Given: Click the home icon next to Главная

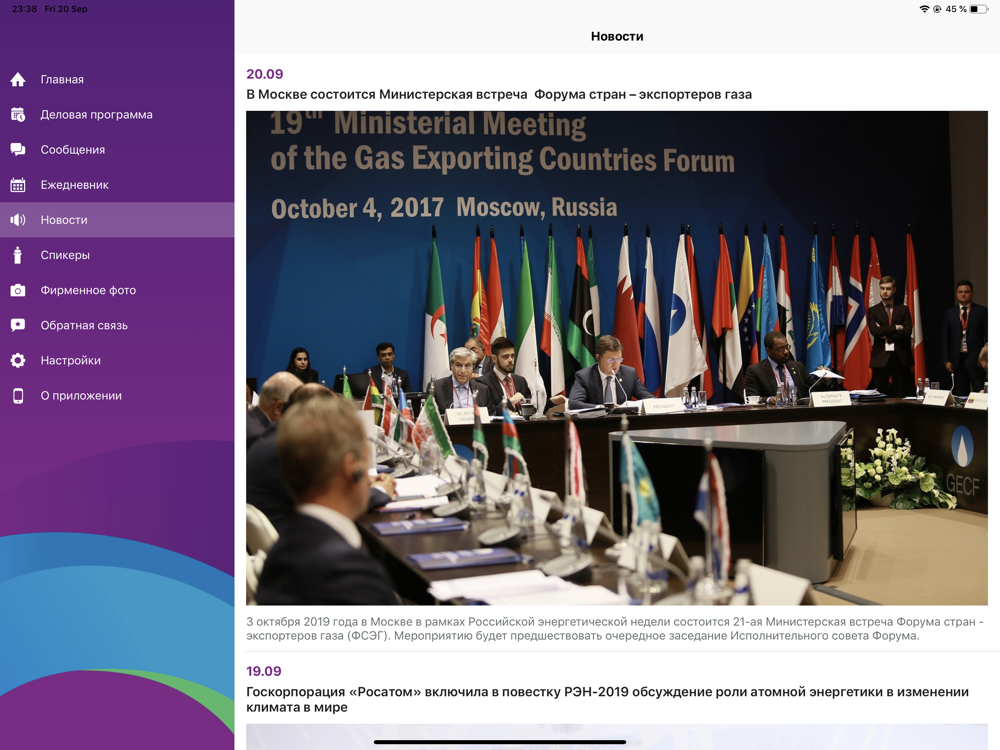Looking at the screenshot, I should tap(18, 80).
